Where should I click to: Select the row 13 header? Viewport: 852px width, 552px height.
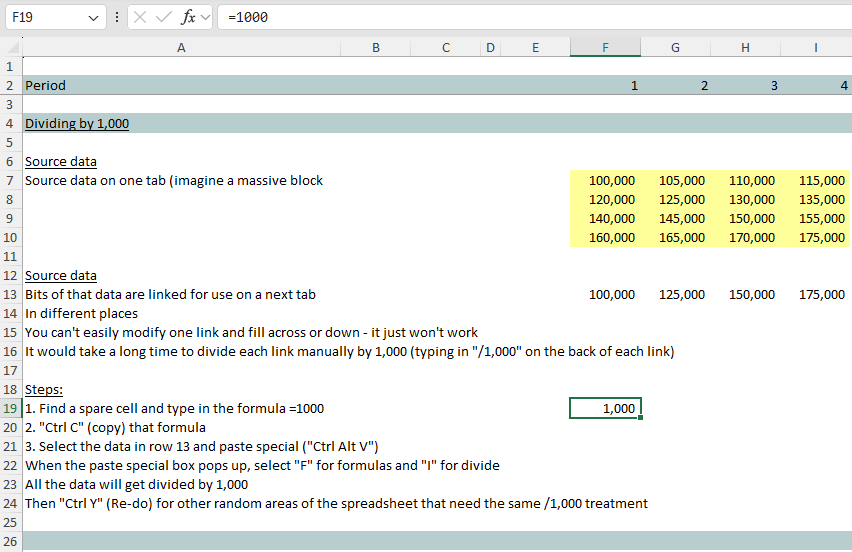click(10, 295)
